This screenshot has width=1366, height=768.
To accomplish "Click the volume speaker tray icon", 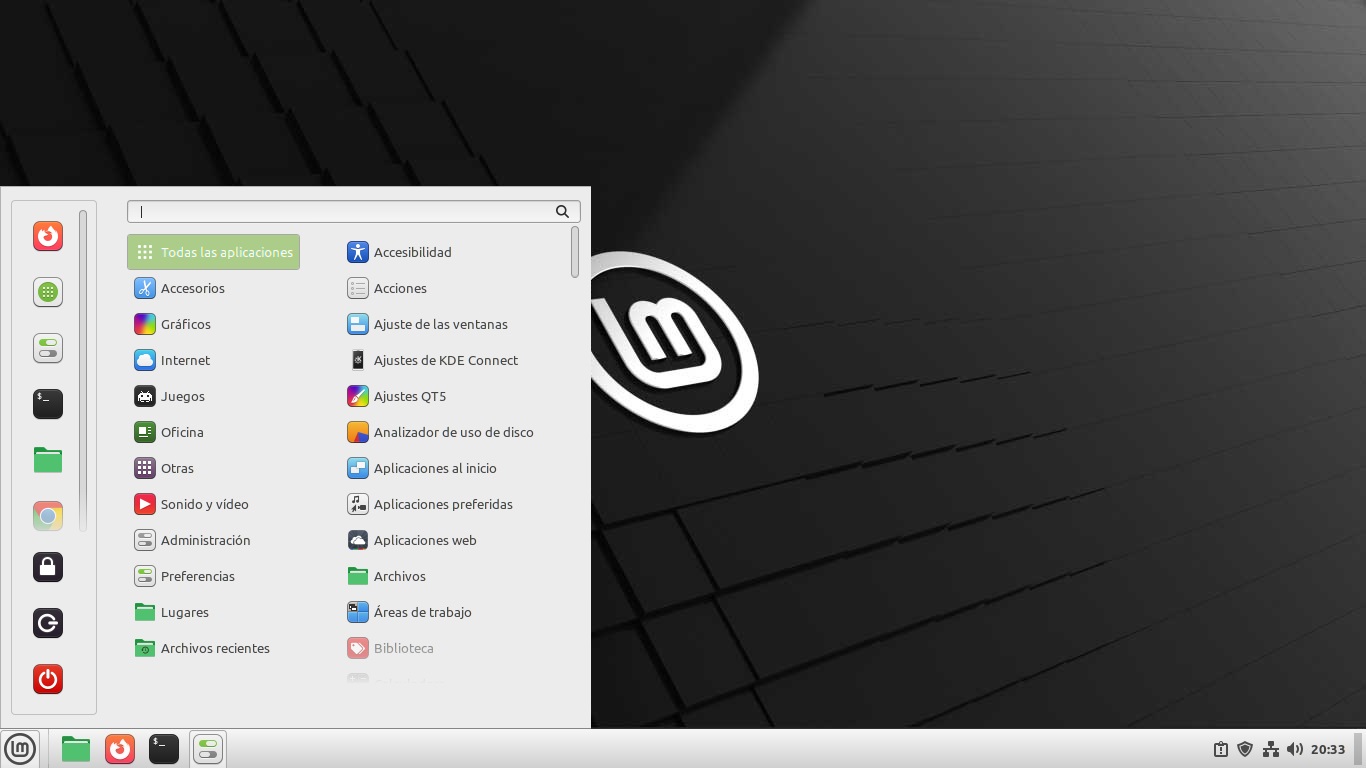I will [1295, 749].
